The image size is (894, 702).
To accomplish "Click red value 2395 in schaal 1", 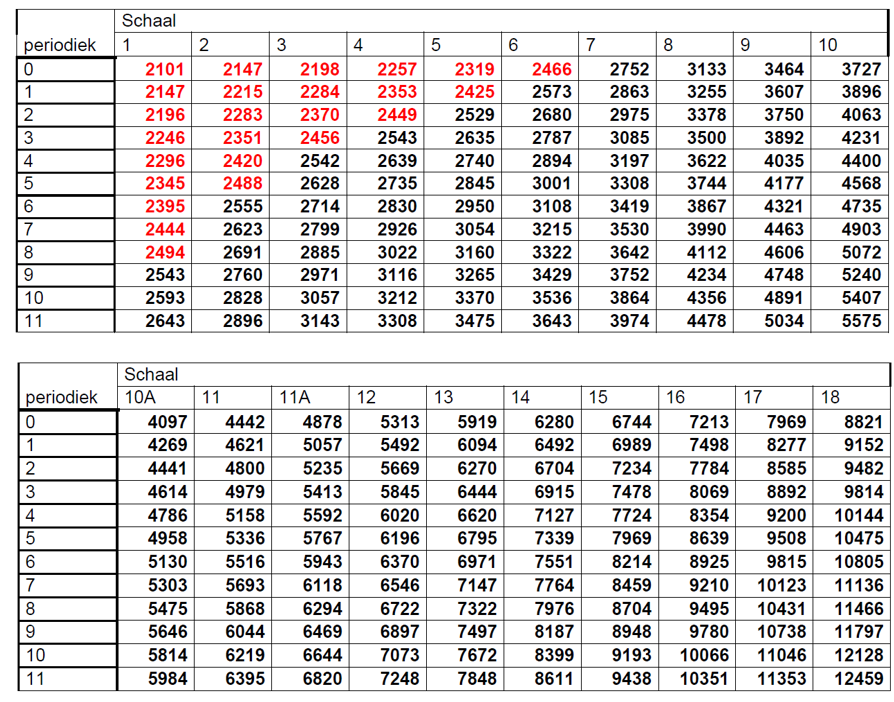I will pos(164,206).
